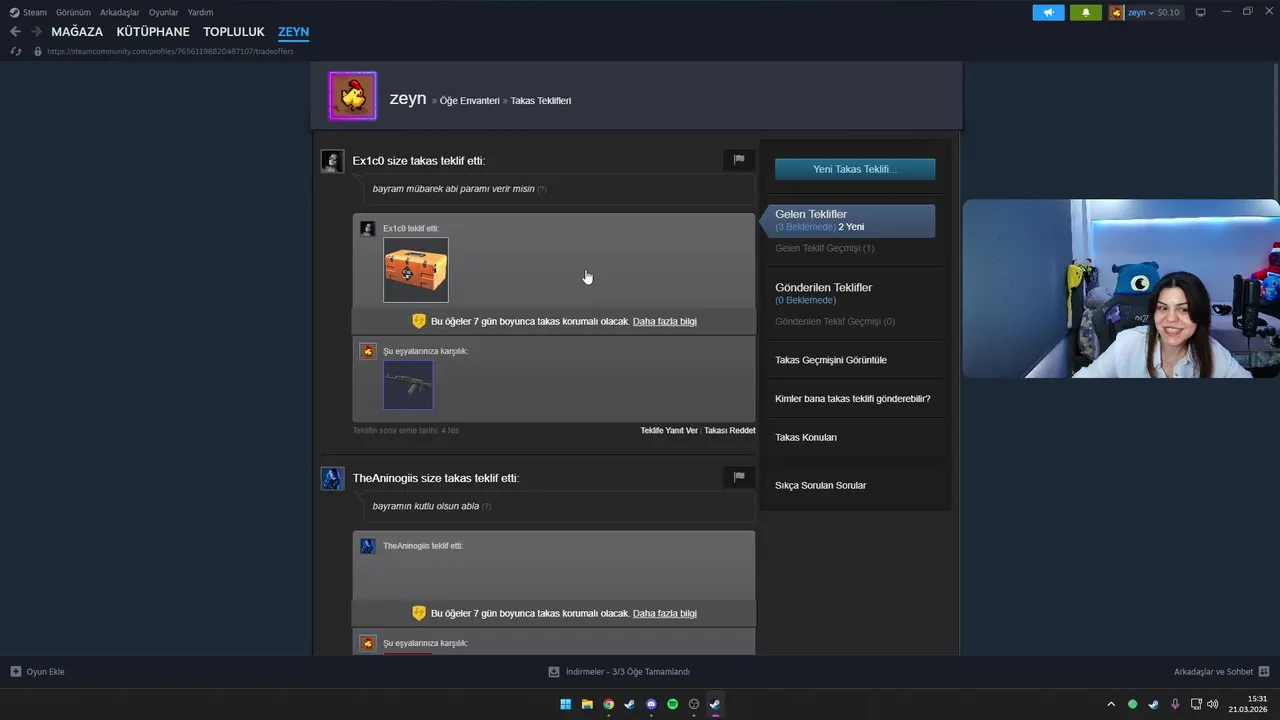Open the green notifications bell
Screen dimensions: 1280x720
(x=1086, y=12)
